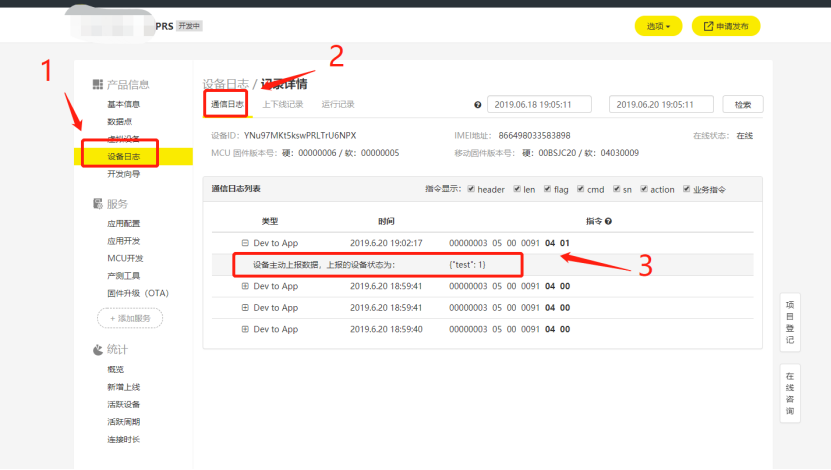Uncheck the header checkbox
Screen dimensions: 831x470
(x=472, y=189)
